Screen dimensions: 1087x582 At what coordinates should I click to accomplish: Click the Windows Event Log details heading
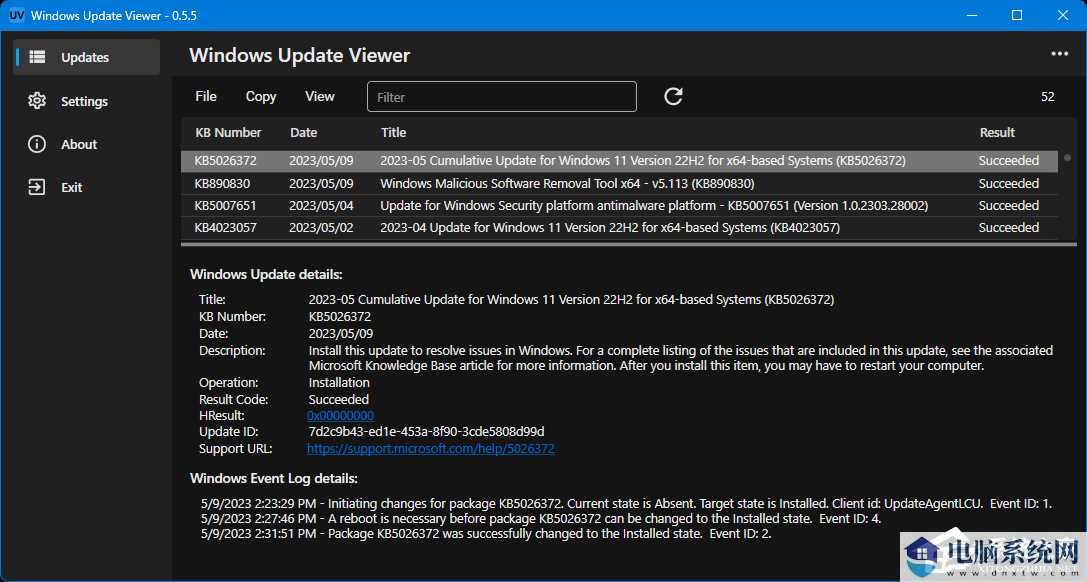point(274,478)
